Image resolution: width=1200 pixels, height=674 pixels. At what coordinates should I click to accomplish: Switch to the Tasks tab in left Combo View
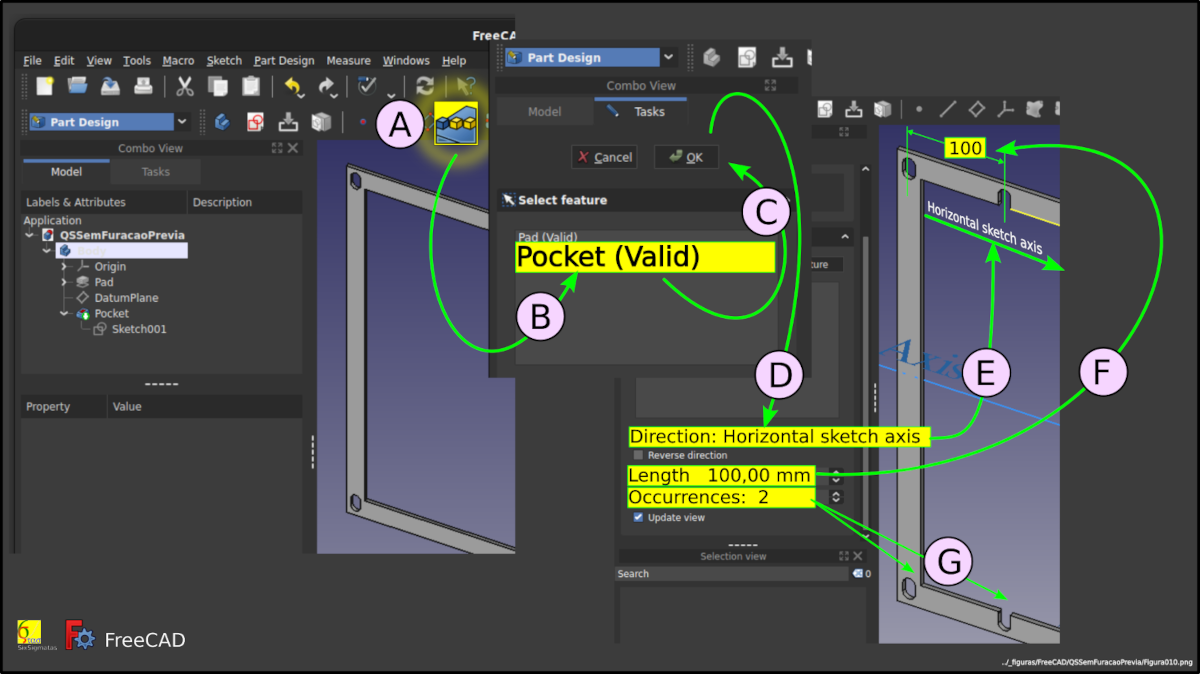155,172
